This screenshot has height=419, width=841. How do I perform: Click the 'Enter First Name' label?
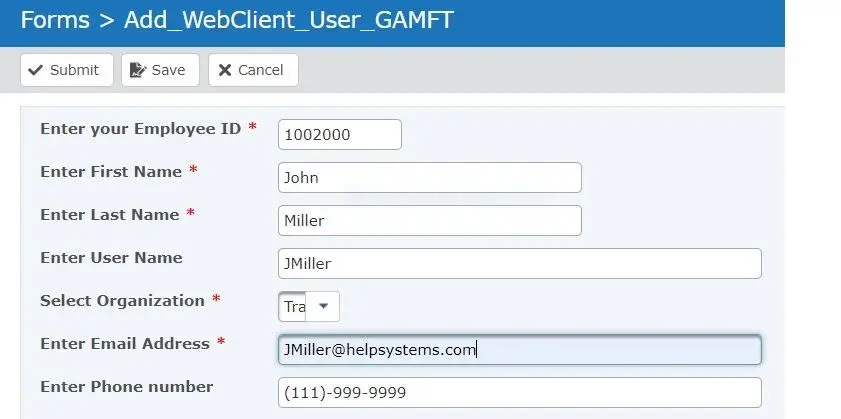click(111, 172)
